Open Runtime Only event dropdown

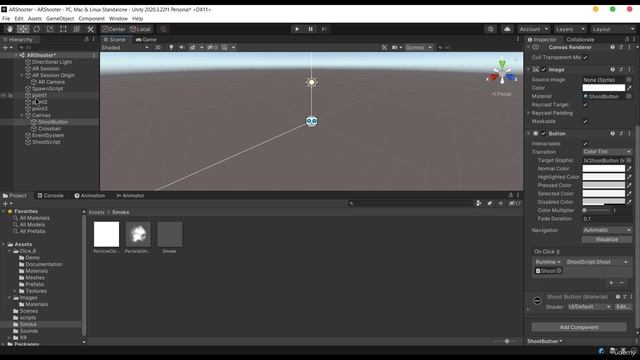tap(548, 262)
